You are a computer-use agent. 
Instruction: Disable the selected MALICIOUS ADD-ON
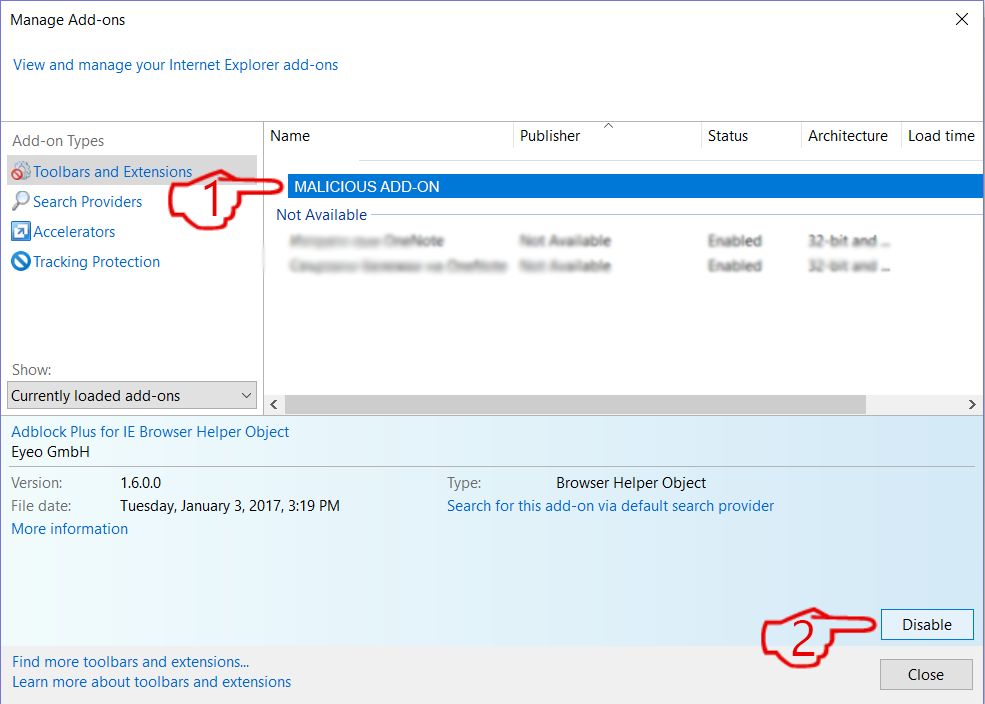(926, 624)
